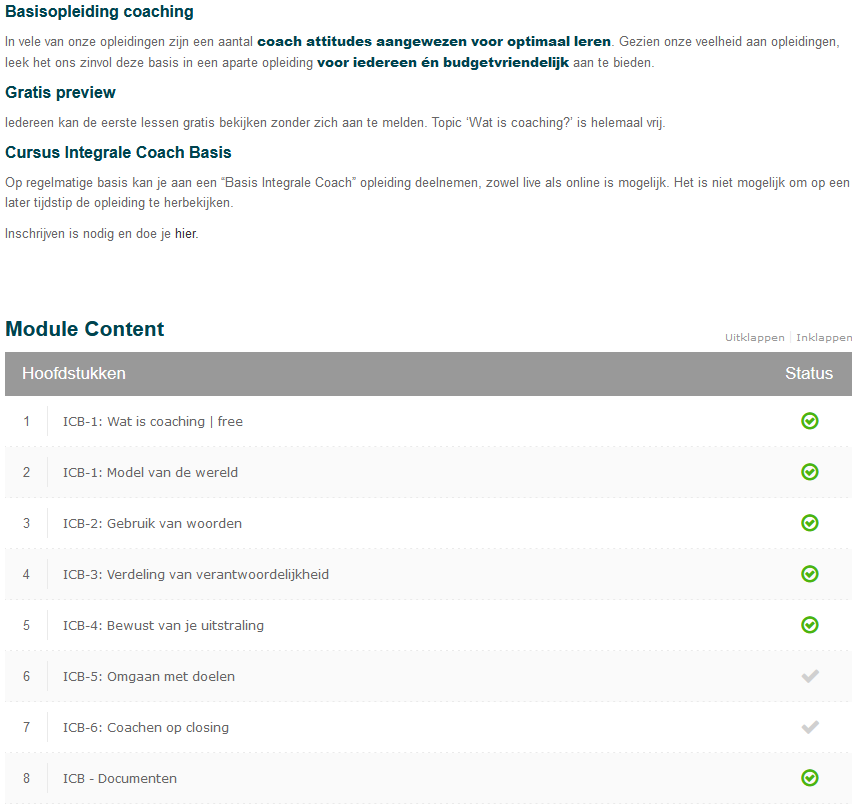Click status icon for Model van de wereld

(x=810, y=472)
